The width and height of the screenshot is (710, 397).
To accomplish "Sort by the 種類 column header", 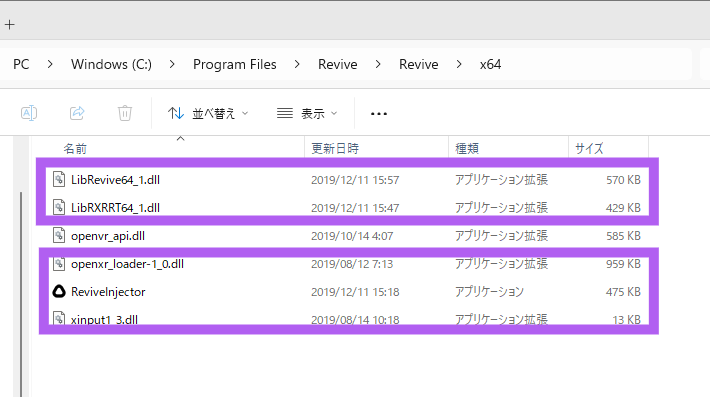I will 467,148.
